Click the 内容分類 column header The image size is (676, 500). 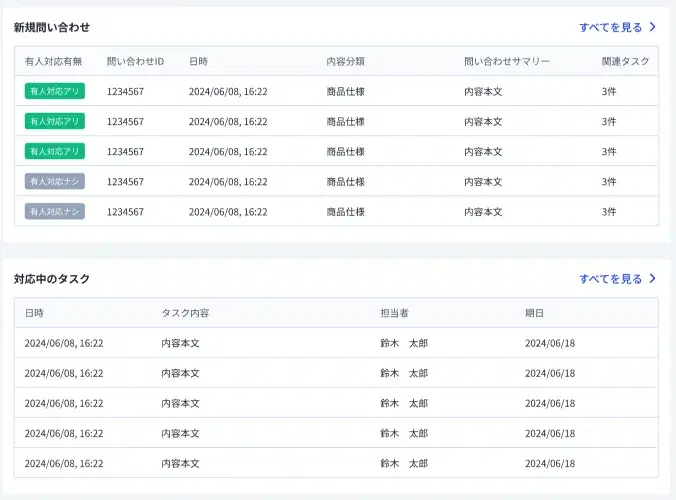(345, 61)
